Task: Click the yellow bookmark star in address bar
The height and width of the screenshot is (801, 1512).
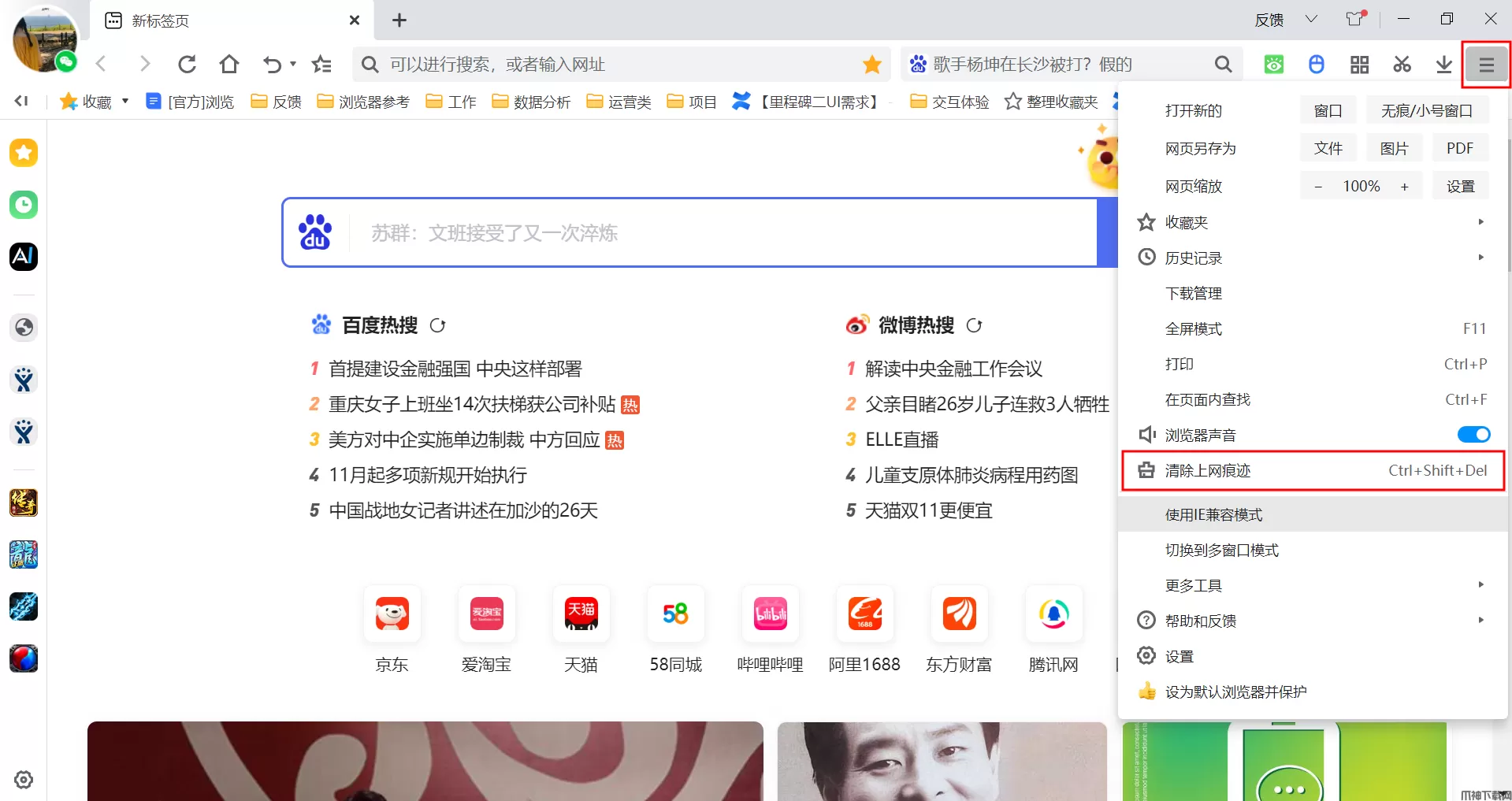Action: point(871,65)
